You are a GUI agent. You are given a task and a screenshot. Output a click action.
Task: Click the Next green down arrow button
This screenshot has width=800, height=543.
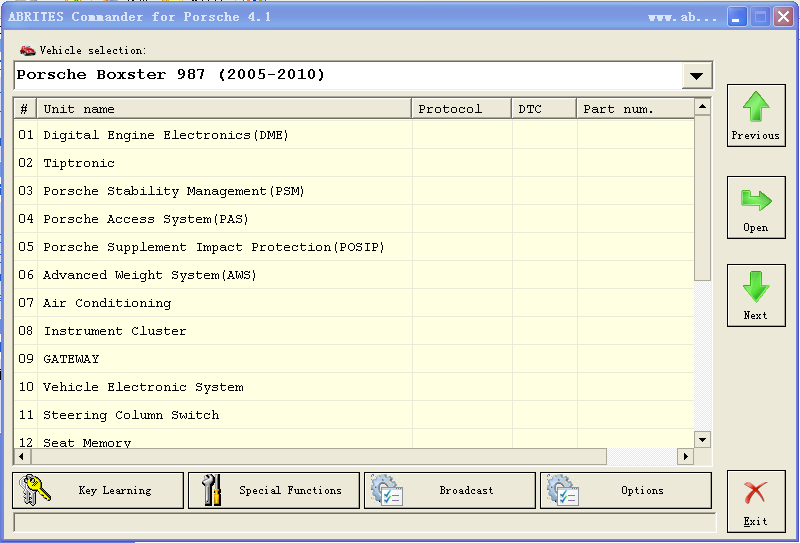click(x=756, y=295)
